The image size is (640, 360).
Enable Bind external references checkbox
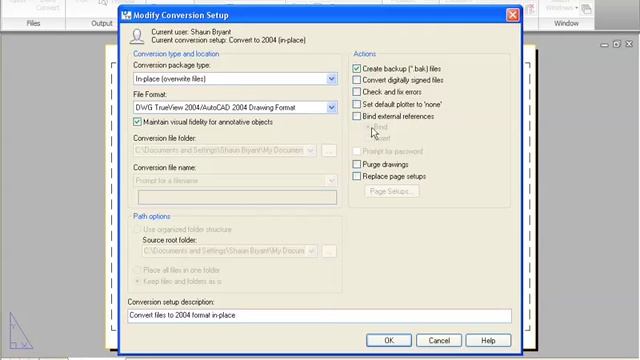pos(356,116)
